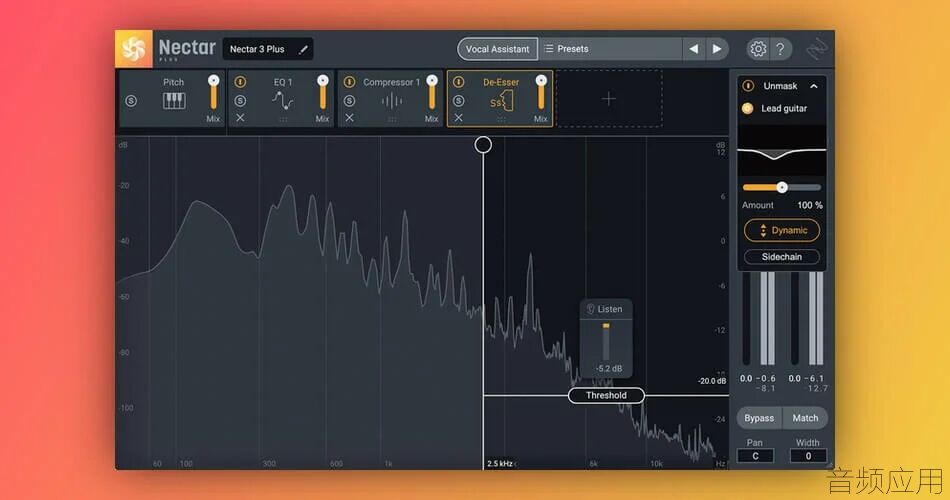Image resolution: width=950 pixels, height=500 pixels.
Task: Open the help question mark
Action: point(780,49)
